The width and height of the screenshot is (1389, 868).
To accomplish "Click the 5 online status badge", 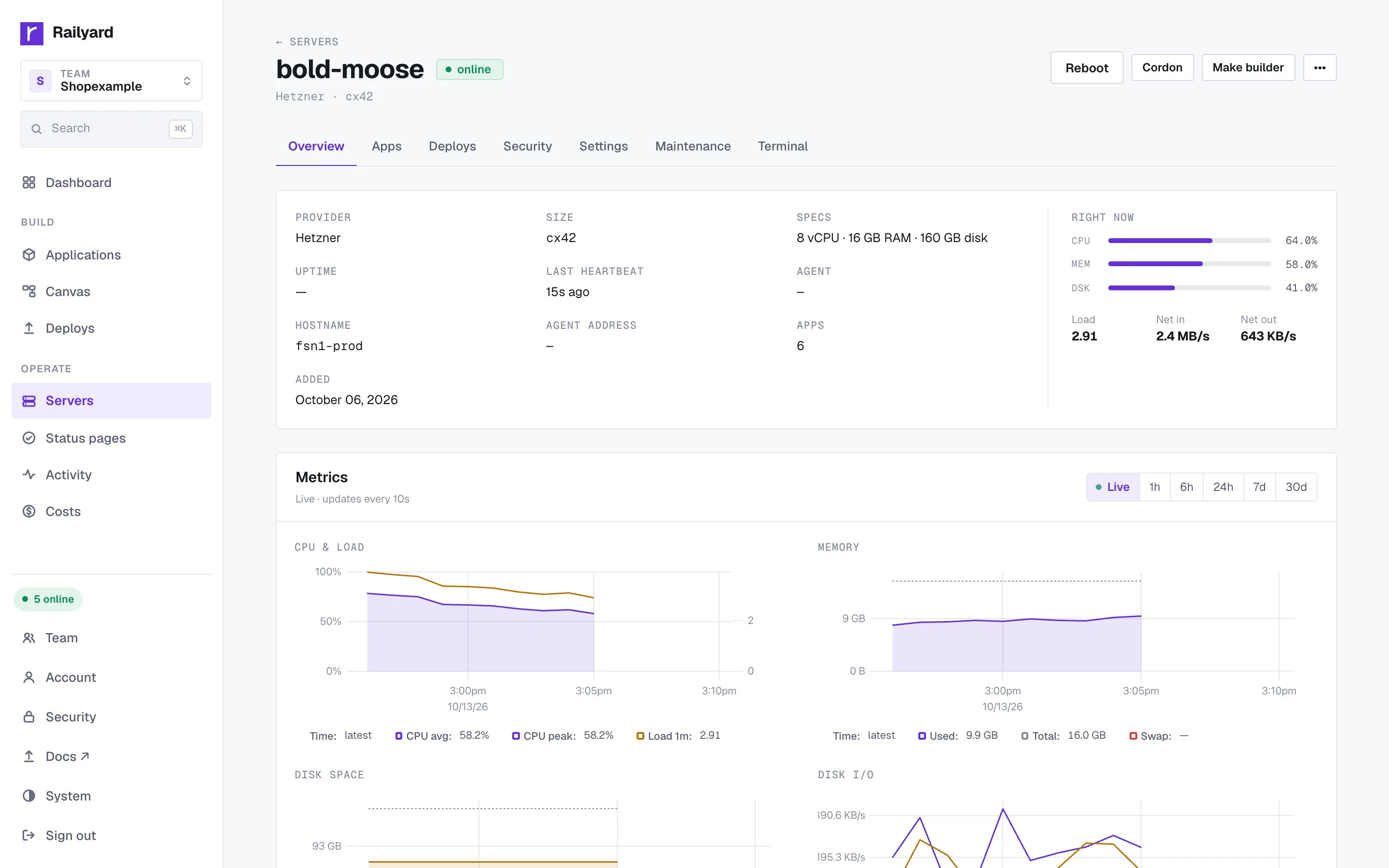I will point(48,599).
